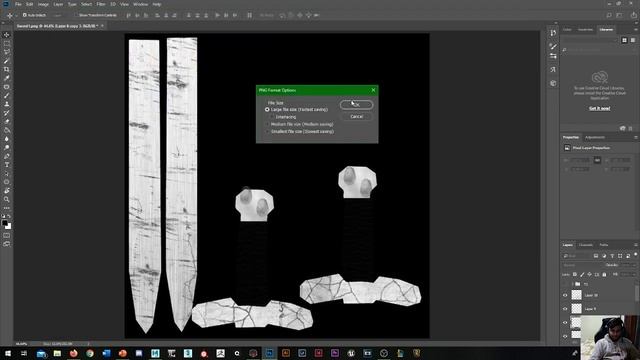This screenshot has width=640, height=360.
Task: Hide Layer 9 with its eye icon
Action: pyautogui.click(x=565, y=309)
